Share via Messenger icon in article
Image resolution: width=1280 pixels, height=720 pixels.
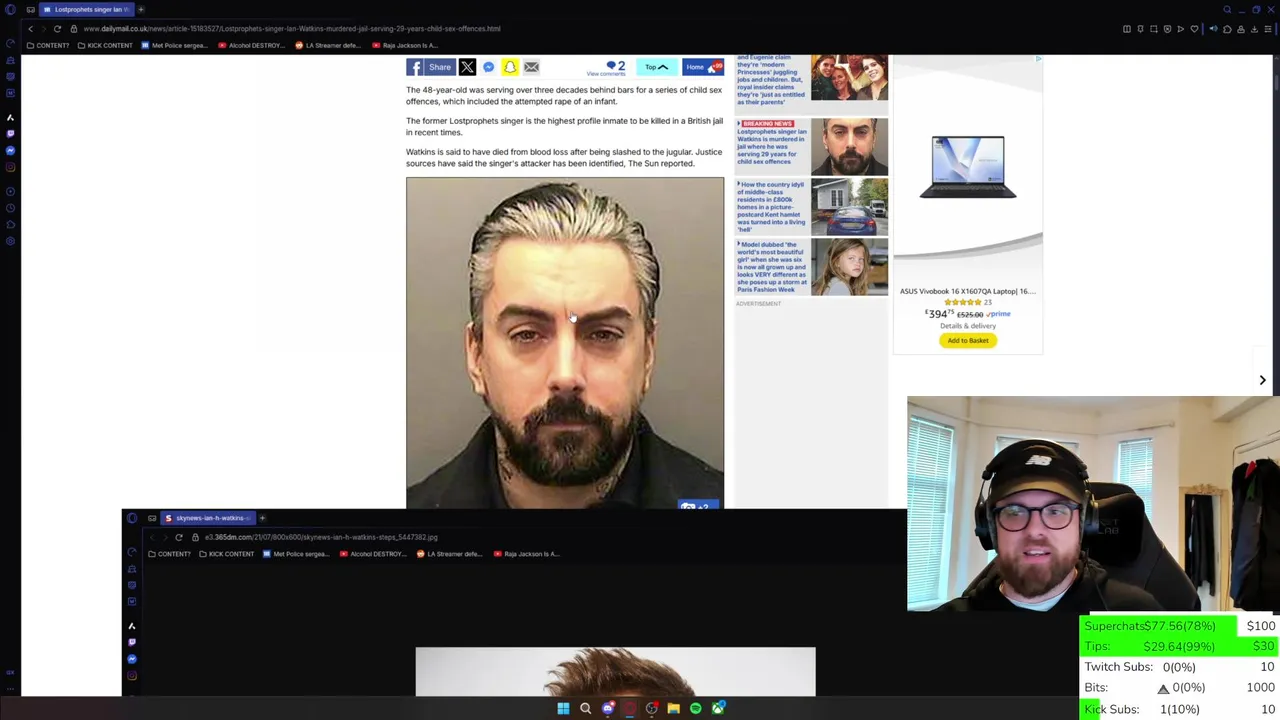[x=488, y=67]
